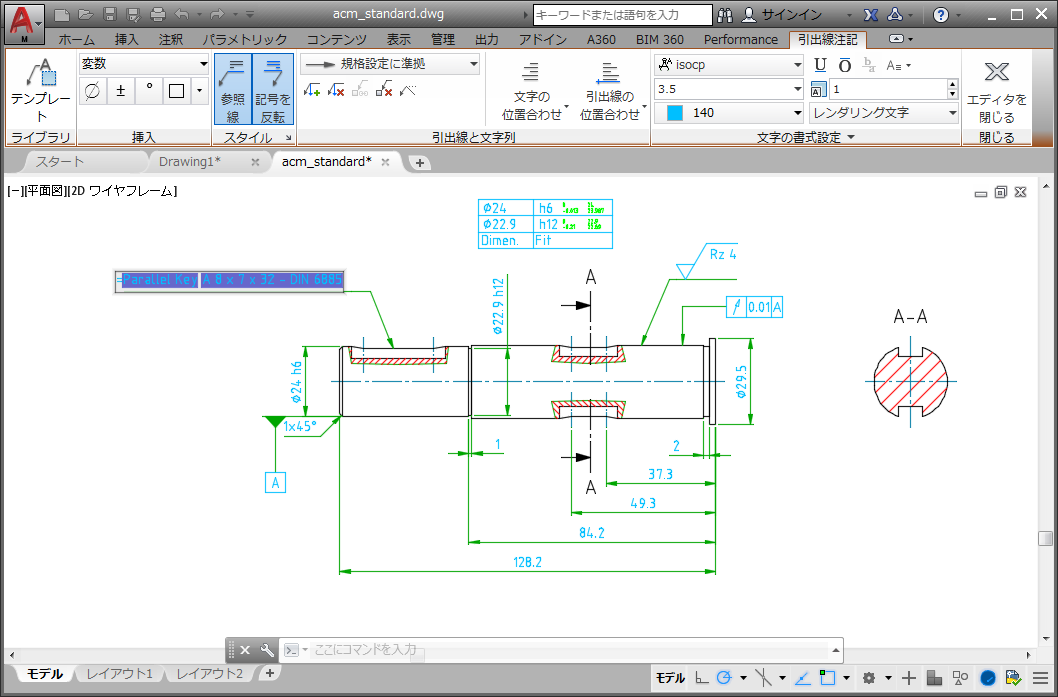This screenshot has width=1058, height=697.
Task: Click the keyword search input field
Action: 622,15
